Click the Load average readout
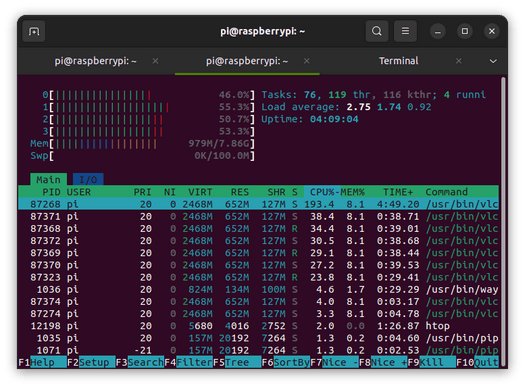The height and width of the screenshot is (388, 525). point(346,107)
